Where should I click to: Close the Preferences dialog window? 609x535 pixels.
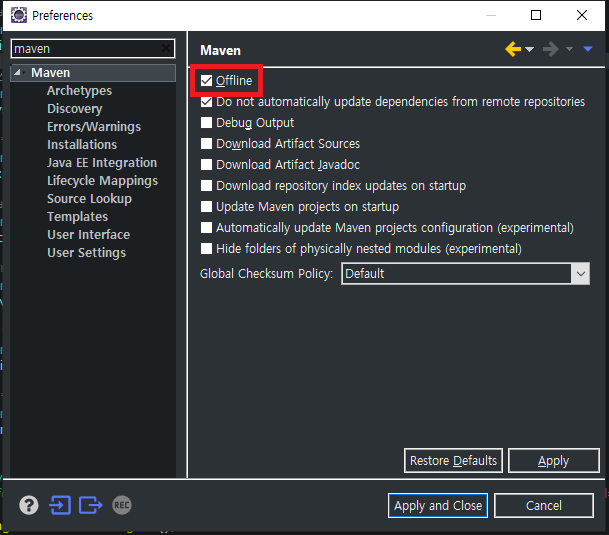pyautogui.click(x=582, y=15)
